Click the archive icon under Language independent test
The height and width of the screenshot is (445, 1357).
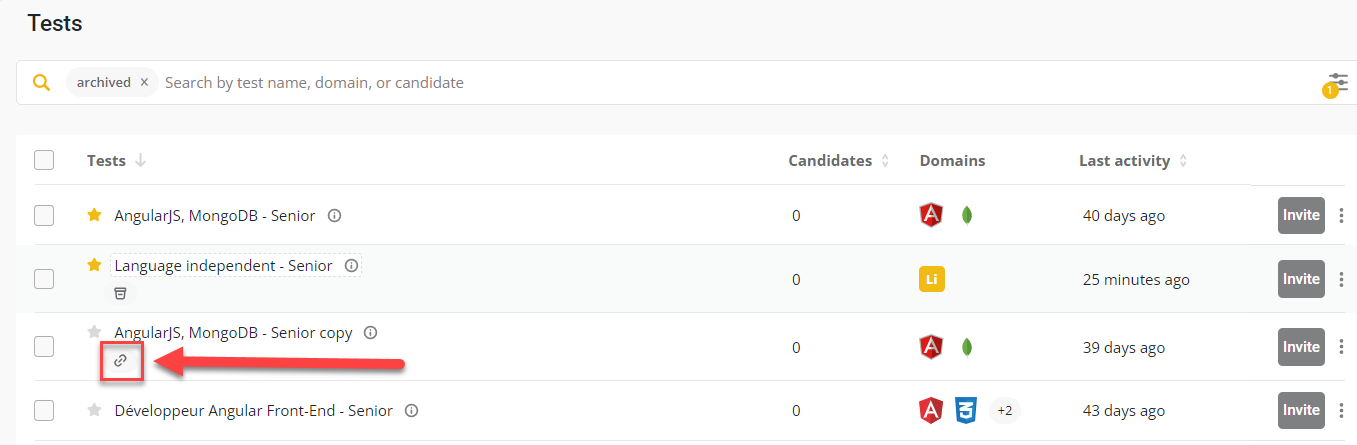click(120, 293)
